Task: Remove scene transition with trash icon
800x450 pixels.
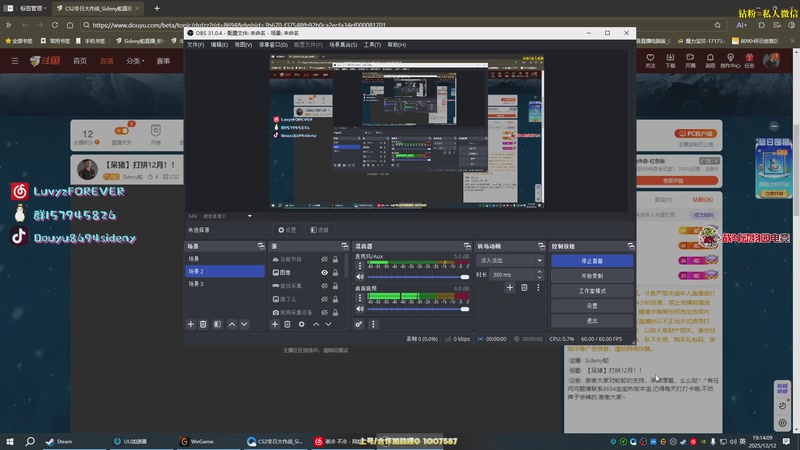Action: 524,288
